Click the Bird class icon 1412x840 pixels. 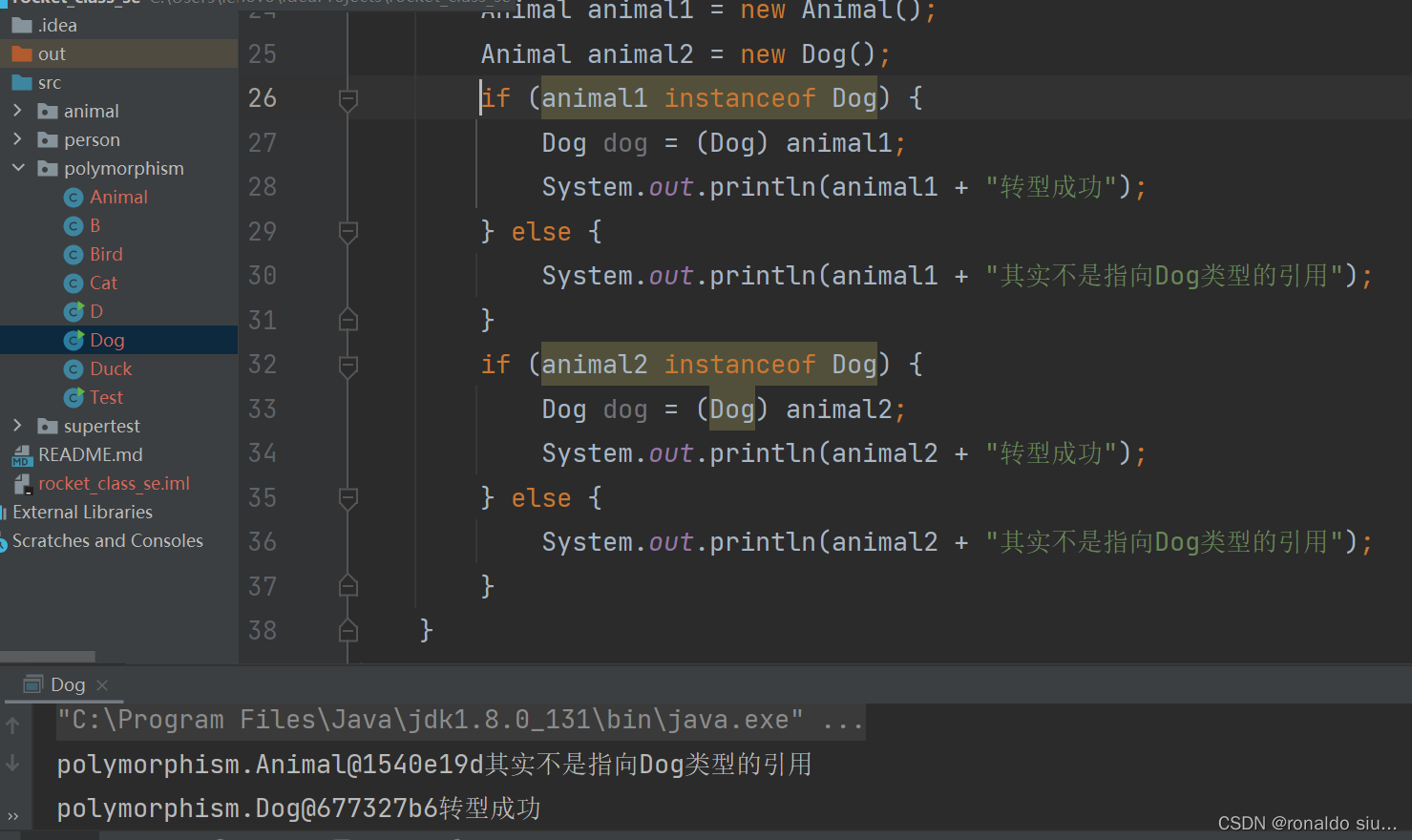tap(74, 255)
